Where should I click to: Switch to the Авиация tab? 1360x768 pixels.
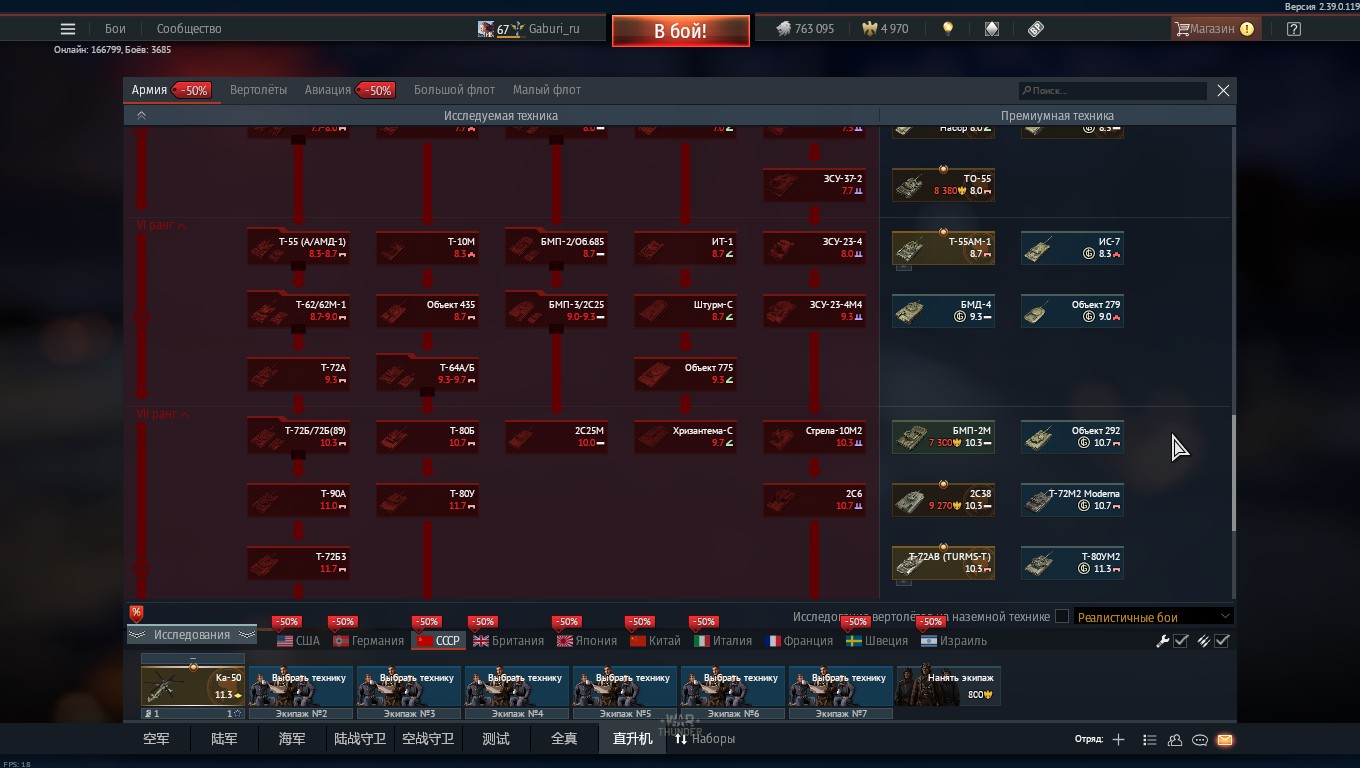(348, 90)
